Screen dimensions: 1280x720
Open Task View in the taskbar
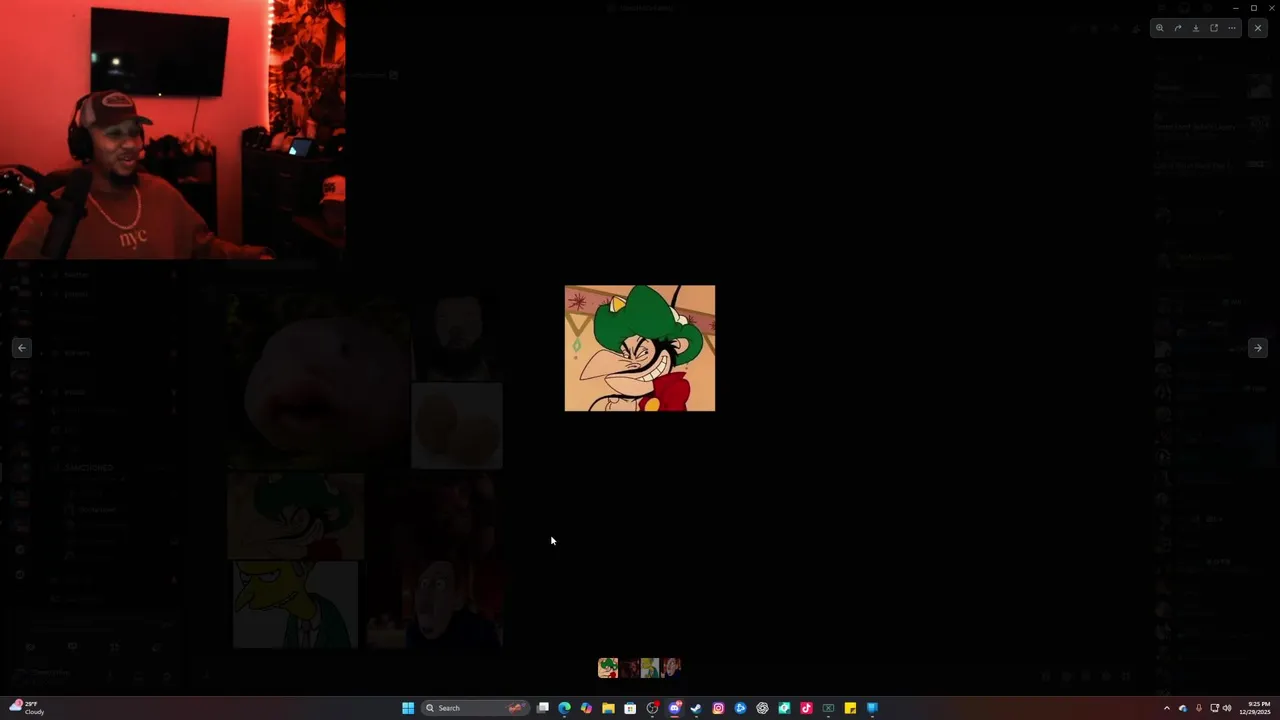click(543, 708)
